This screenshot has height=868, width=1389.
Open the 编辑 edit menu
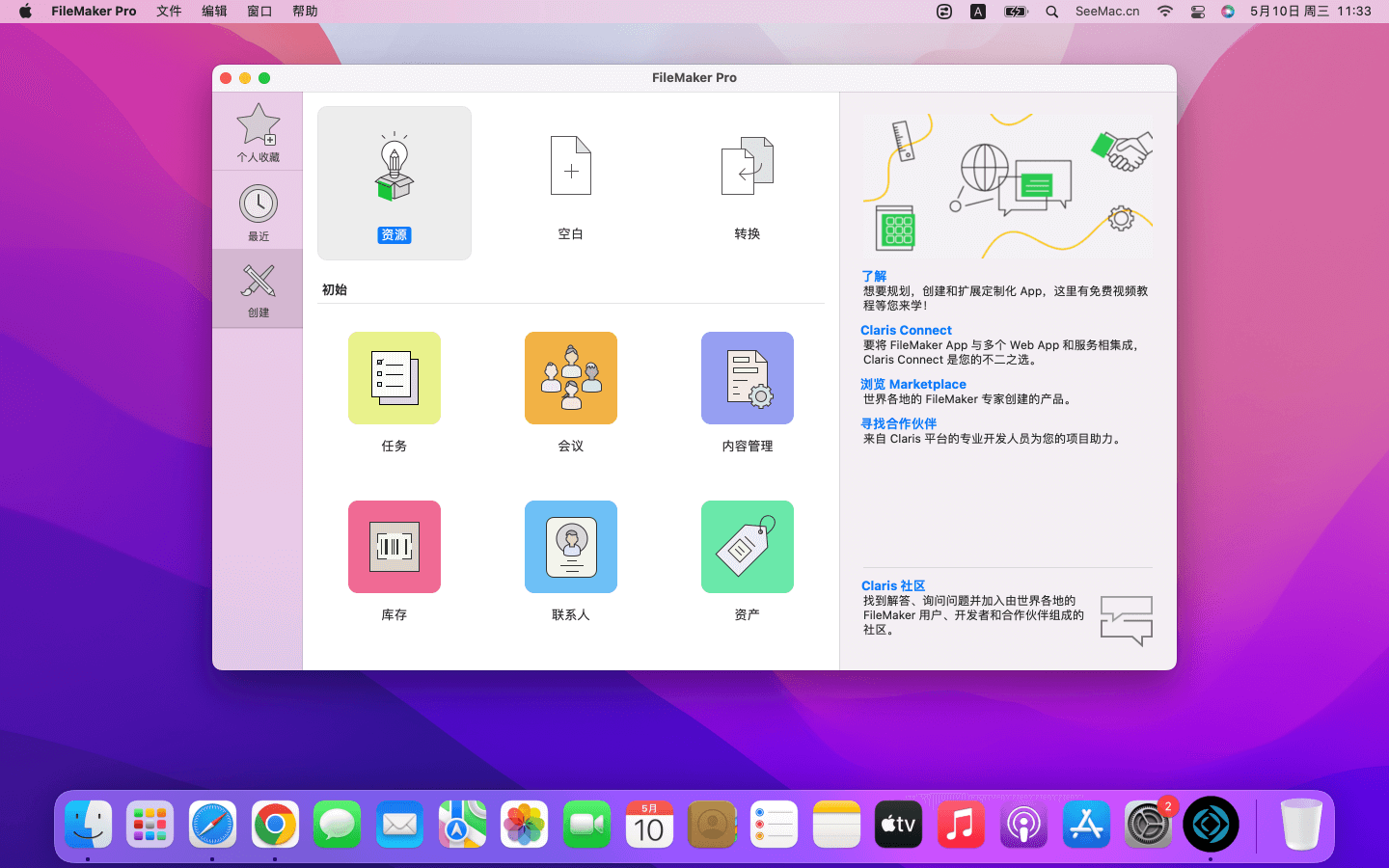214,12
